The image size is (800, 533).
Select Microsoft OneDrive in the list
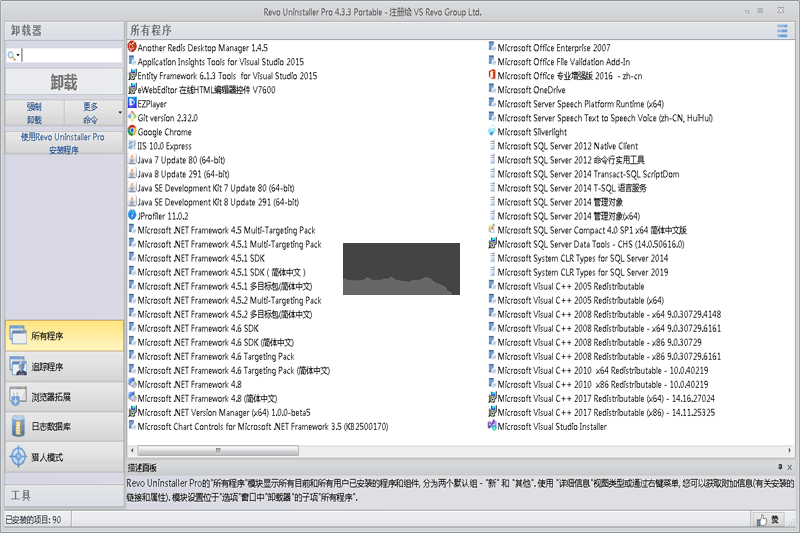[531, 89]
